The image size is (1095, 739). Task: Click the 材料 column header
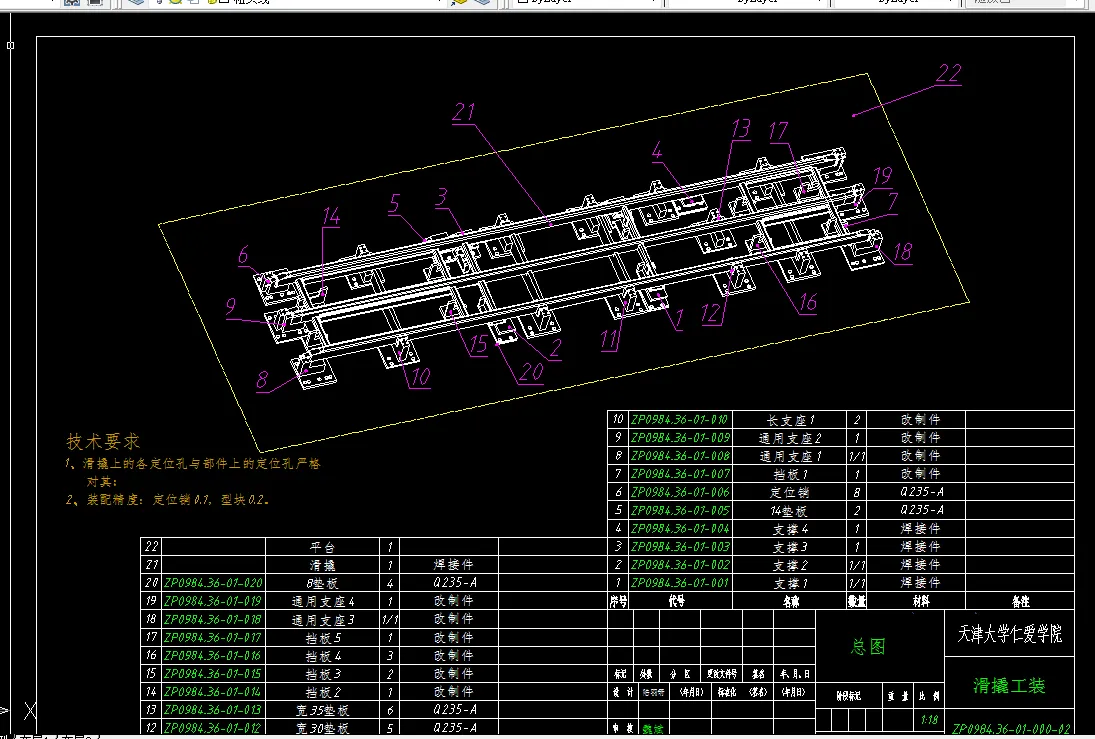pyautogui.click(x=921, y=601)
